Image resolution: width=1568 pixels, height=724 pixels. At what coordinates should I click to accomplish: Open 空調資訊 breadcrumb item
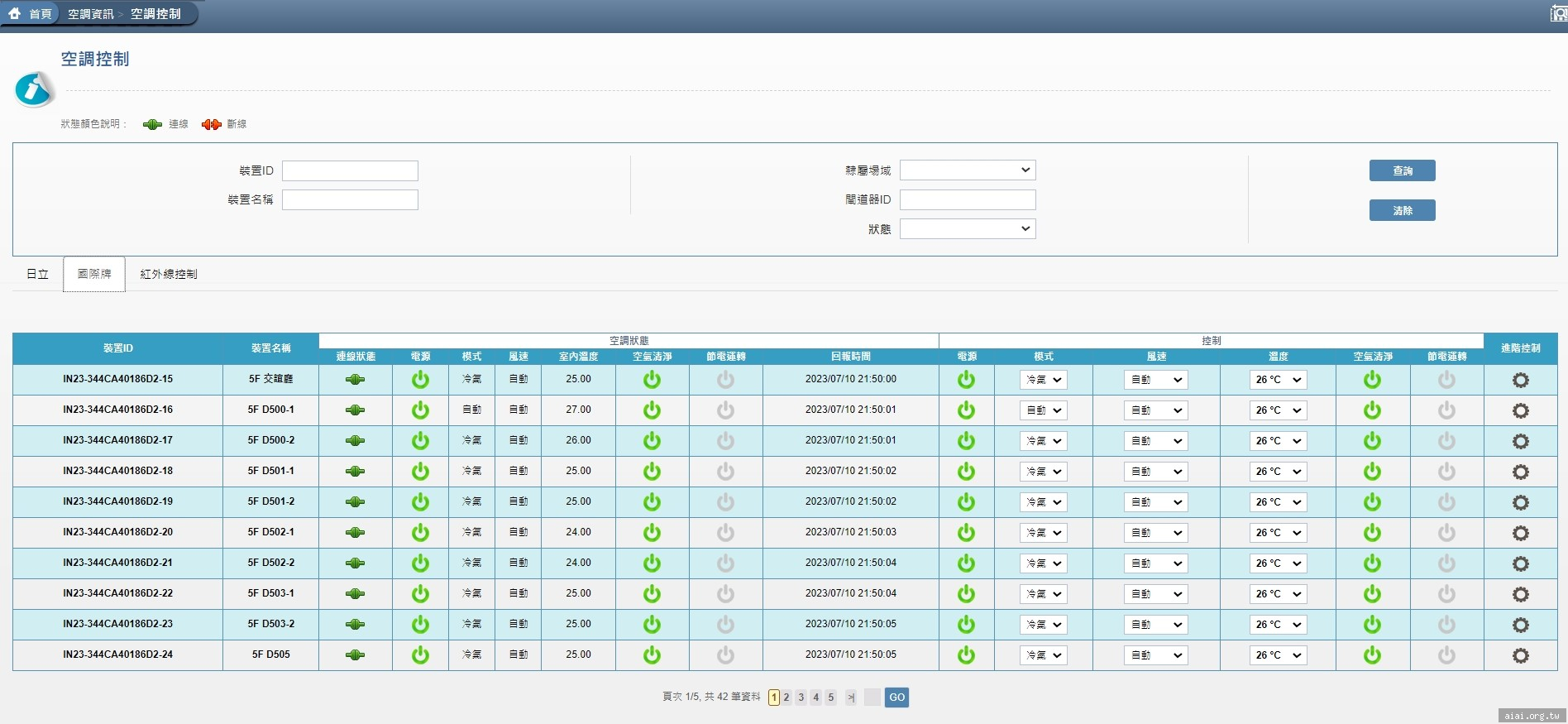[91, 14]
